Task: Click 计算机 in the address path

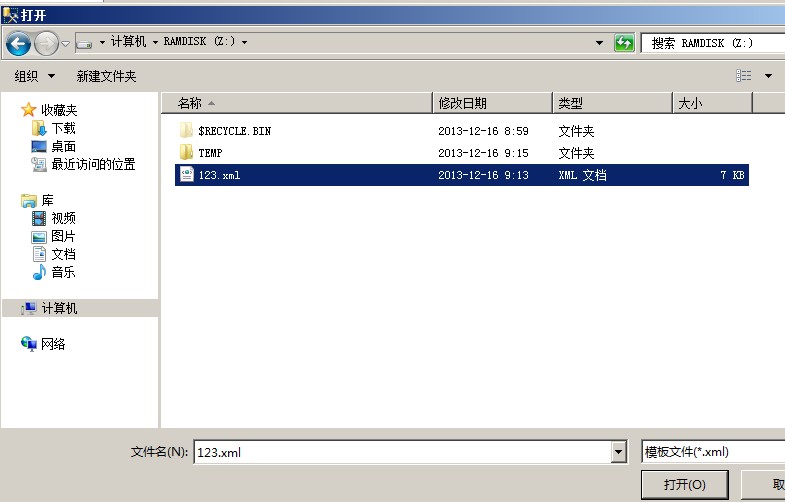Action: coord(128,42)
